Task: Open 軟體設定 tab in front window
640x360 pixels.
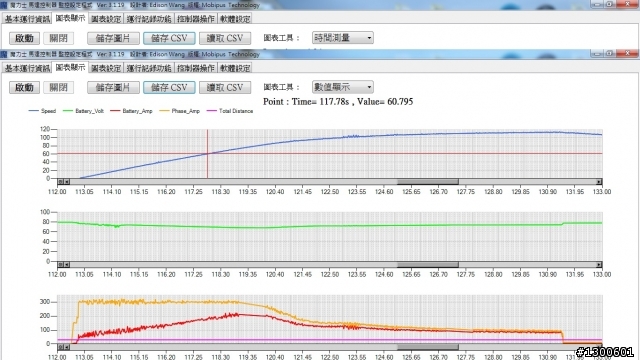Action: click(x=235, y=68)
